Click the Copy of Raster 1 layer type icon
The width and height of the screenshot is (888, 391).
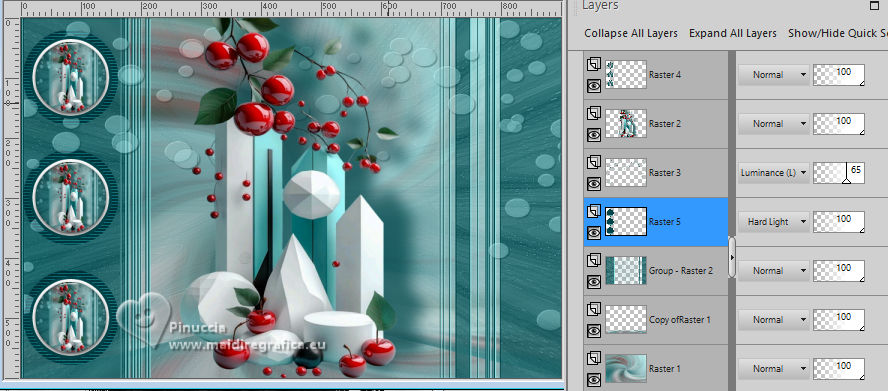594,309
